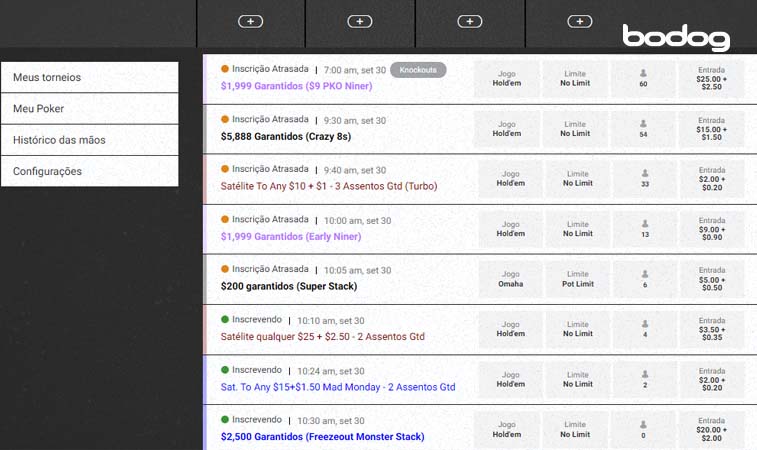Click the second add-table plus icon
This screenshot has width=757, height=450.
point(359,21)
